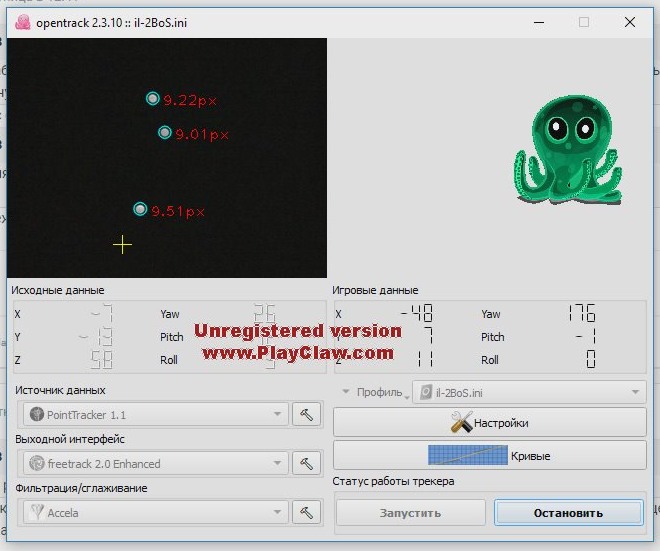The image size is (660, 551).
Task: Click the Исходные данные Z value 58
Action: [101, 360]
